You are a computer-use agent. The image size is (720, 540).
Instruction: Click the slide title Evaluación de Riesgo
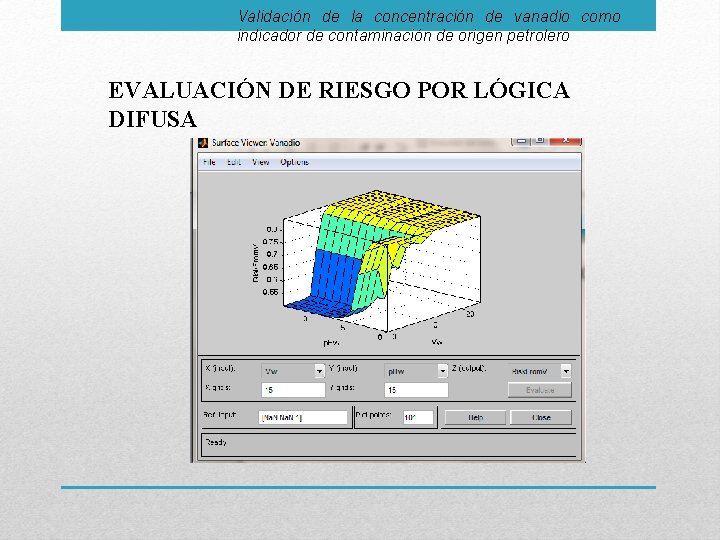(339, 104)
